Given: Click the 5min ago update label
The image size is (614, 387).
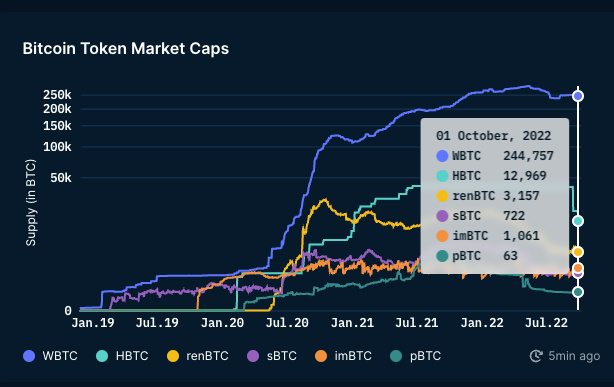Looking at the screenshot, I should [574, 356].
